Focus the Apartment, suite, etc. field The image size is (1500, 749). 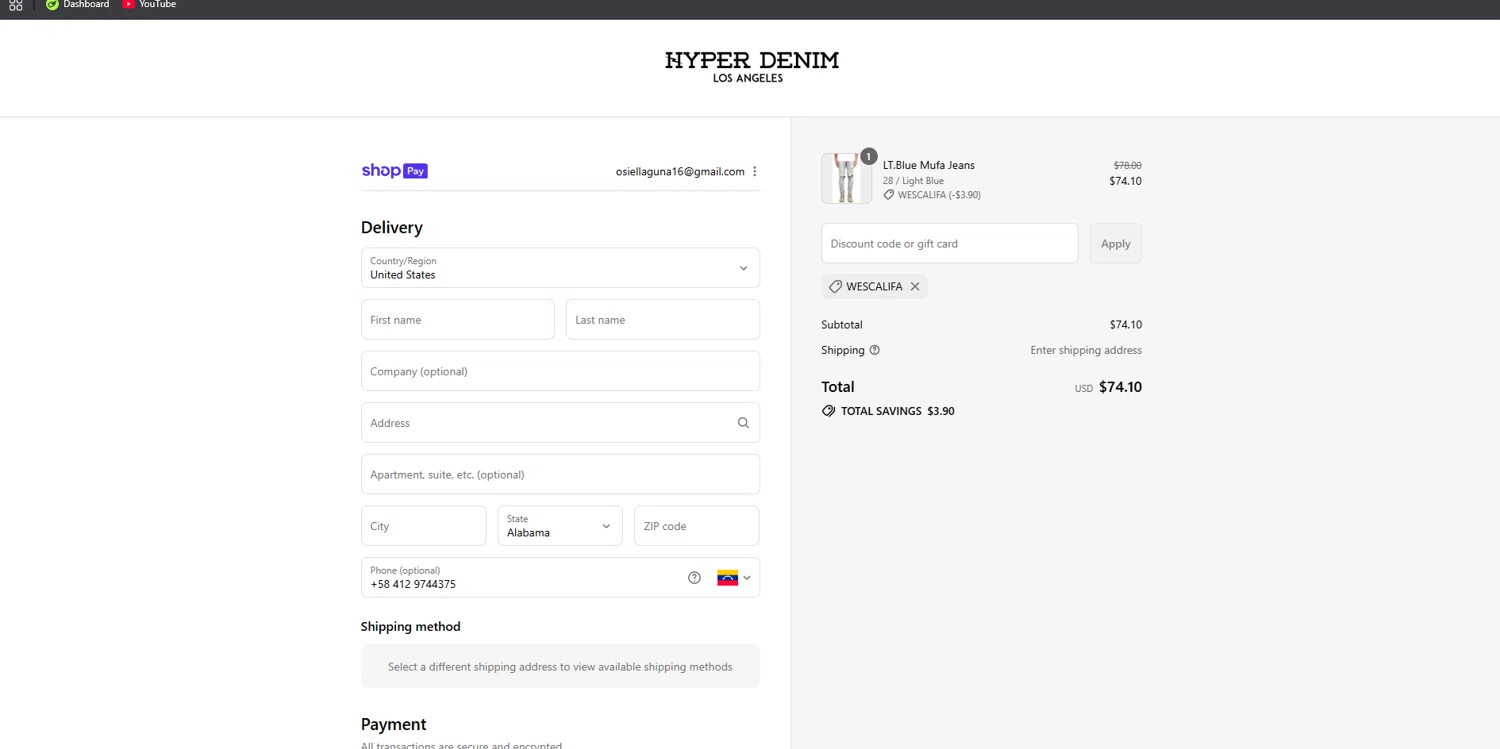coord(560,474)
